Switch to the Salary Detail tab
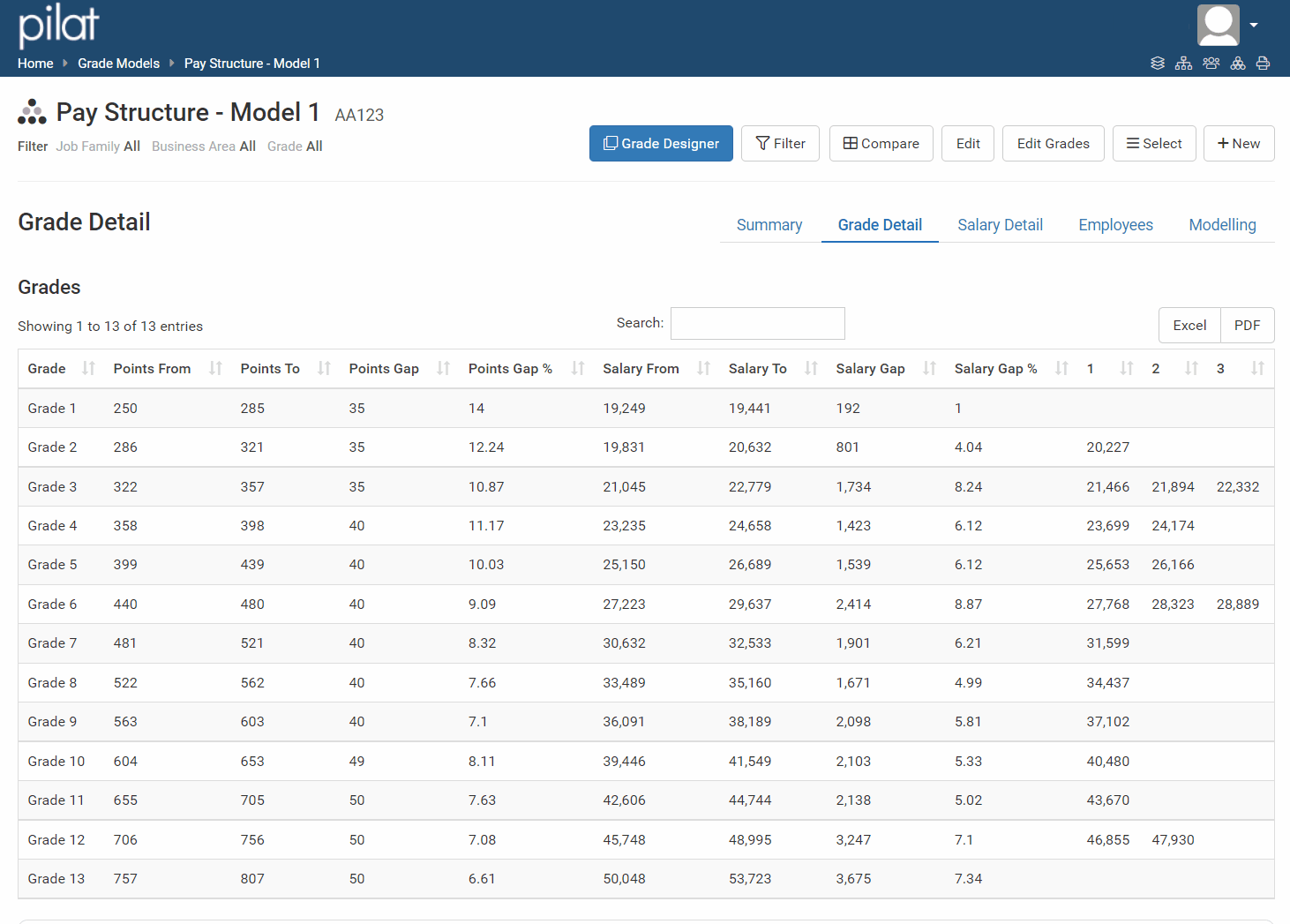The image size is (1290, 924). pyautogui.click(x=1000, y=225)
